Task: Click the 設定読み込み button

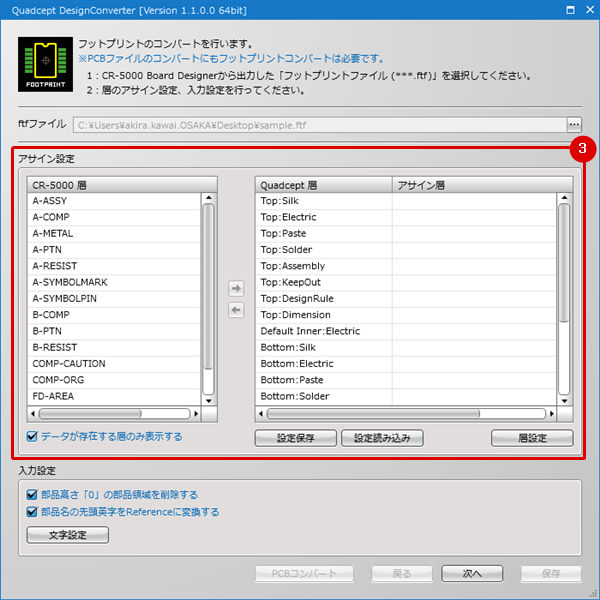Action: 382,438
